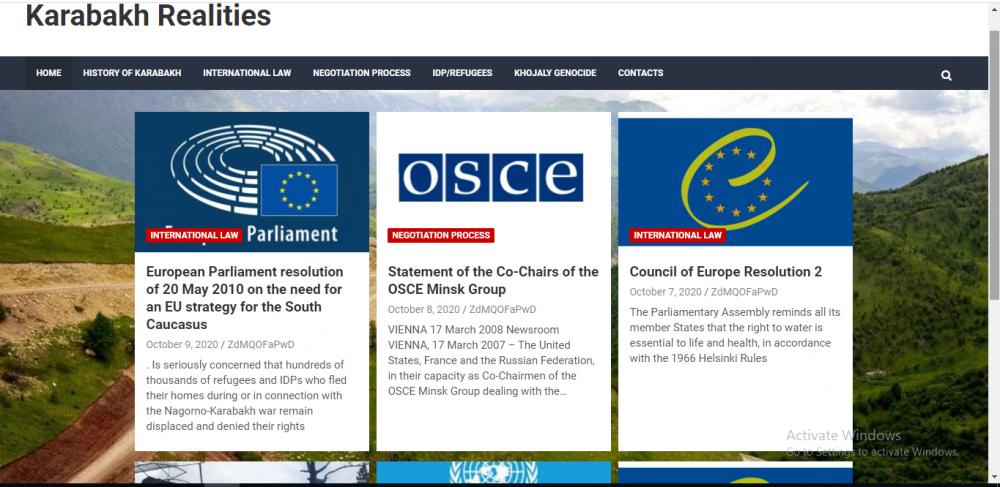
Task: Click INTERNATIONAL LAW tag on European Parliament card
Action: click(x=195, y=235)
